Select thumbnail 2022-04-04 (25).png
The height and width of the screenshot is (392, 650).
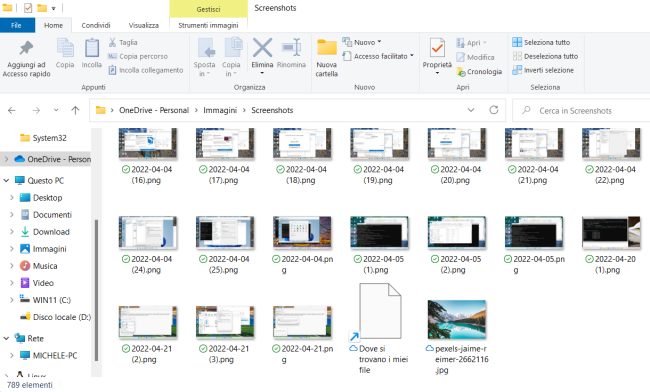225,232
